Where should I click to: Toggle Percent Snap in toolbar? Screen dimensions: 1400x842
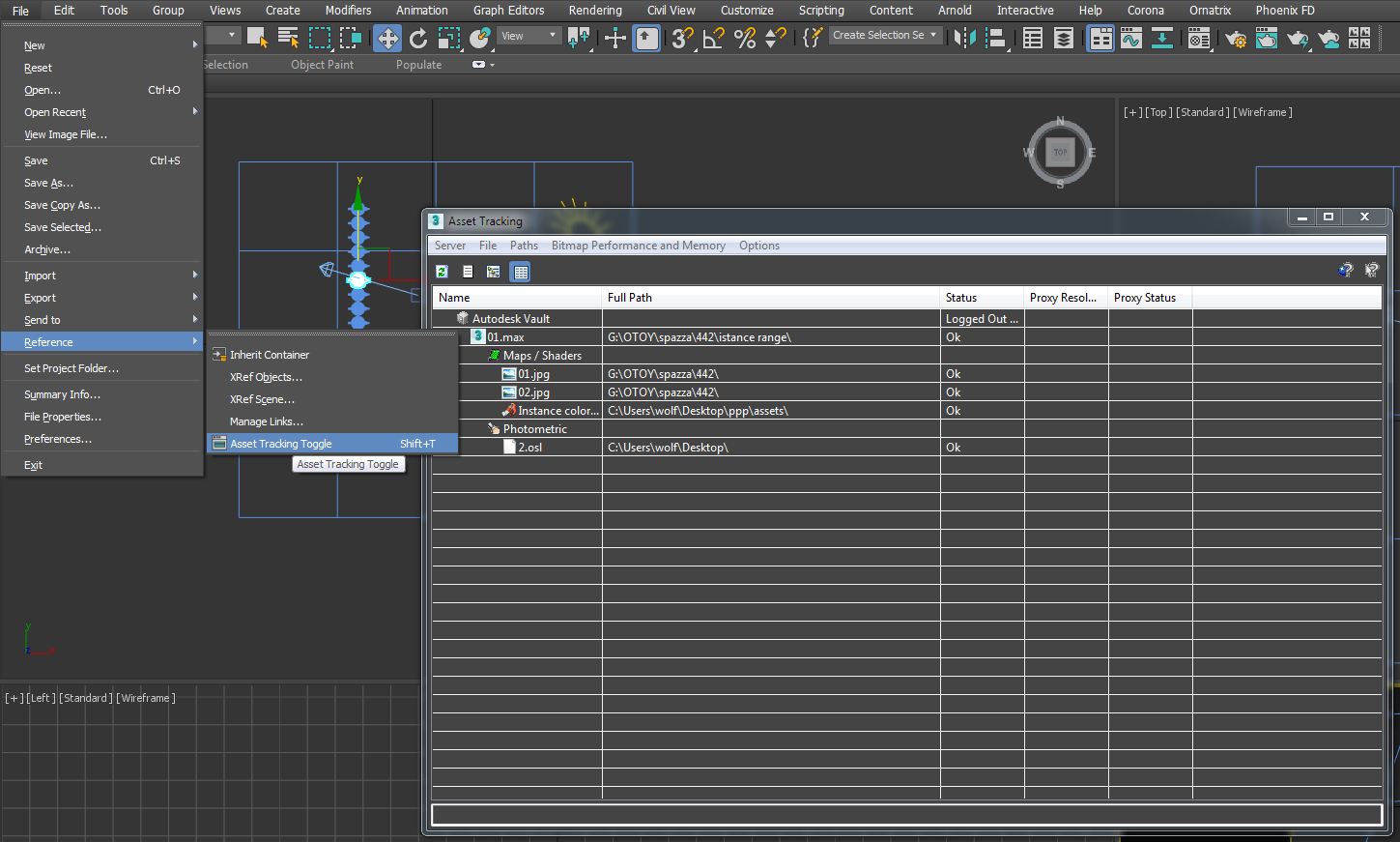[x=745, y=38]
